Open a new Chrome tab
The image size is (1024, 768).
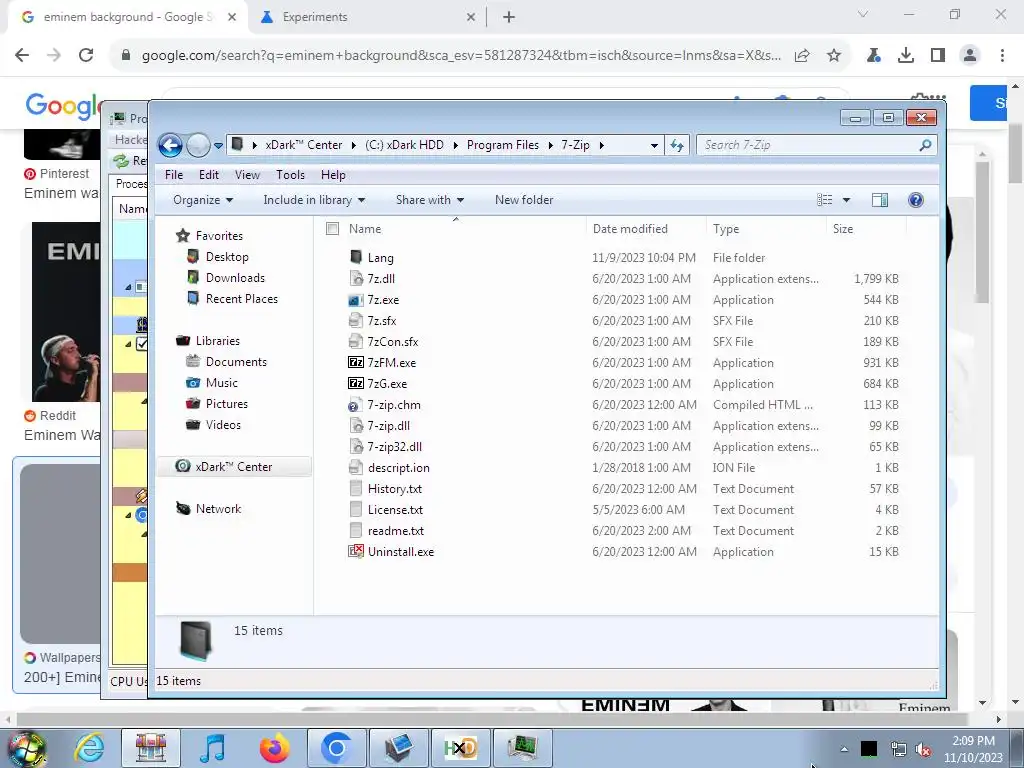click(x=509, y=17)
